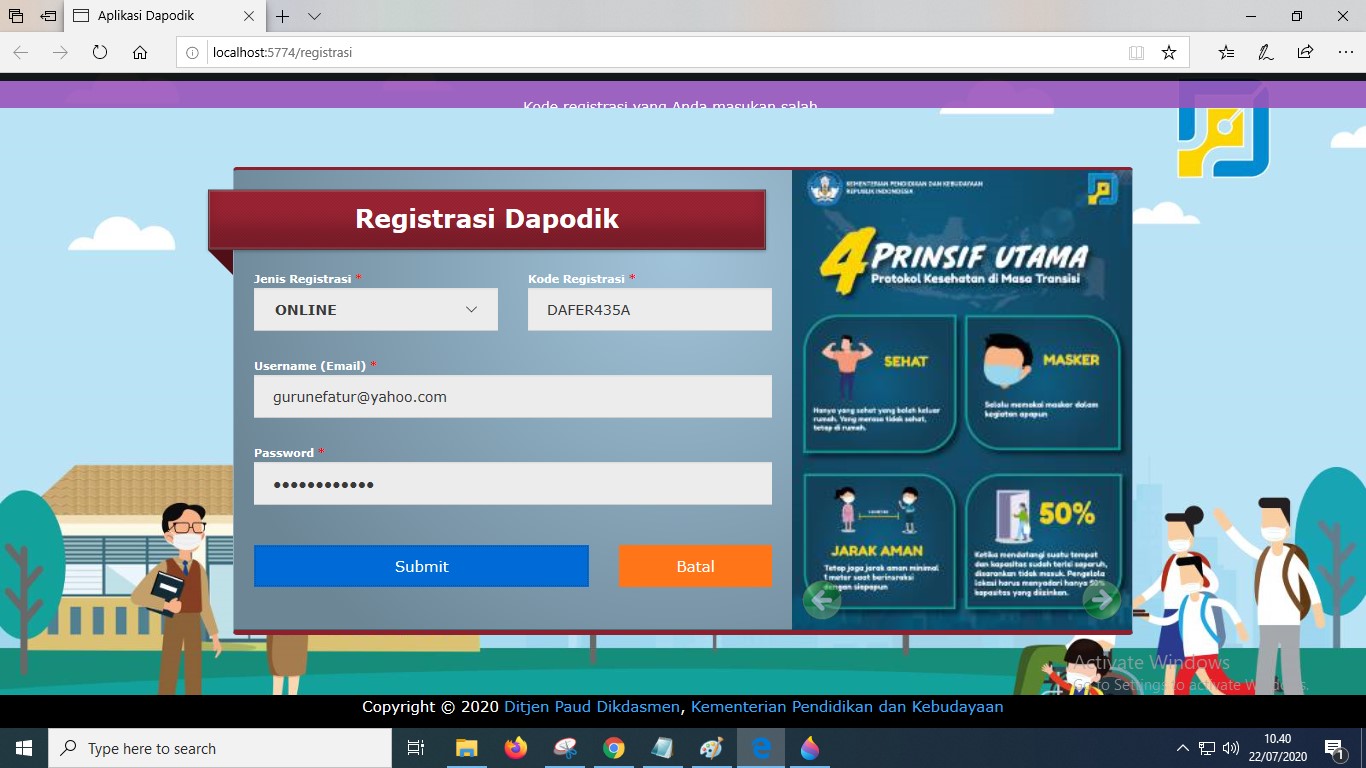Open Task View on the taskbar
Image resolution: width=1366 pixels, height=768 pixels.
(x=416, y=748)
